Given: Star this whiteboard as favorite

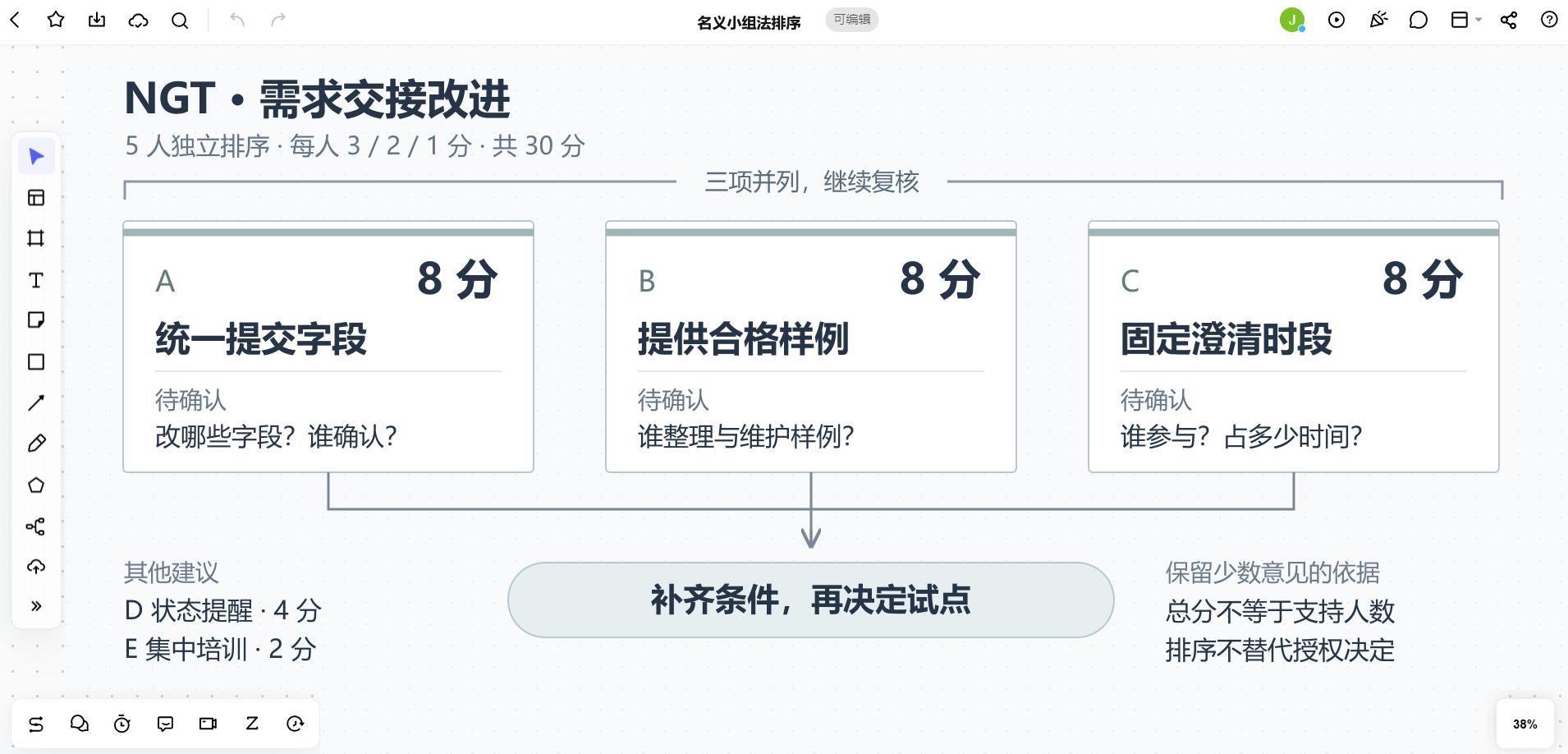Looking at the screenshot, I should pos(56,20).
